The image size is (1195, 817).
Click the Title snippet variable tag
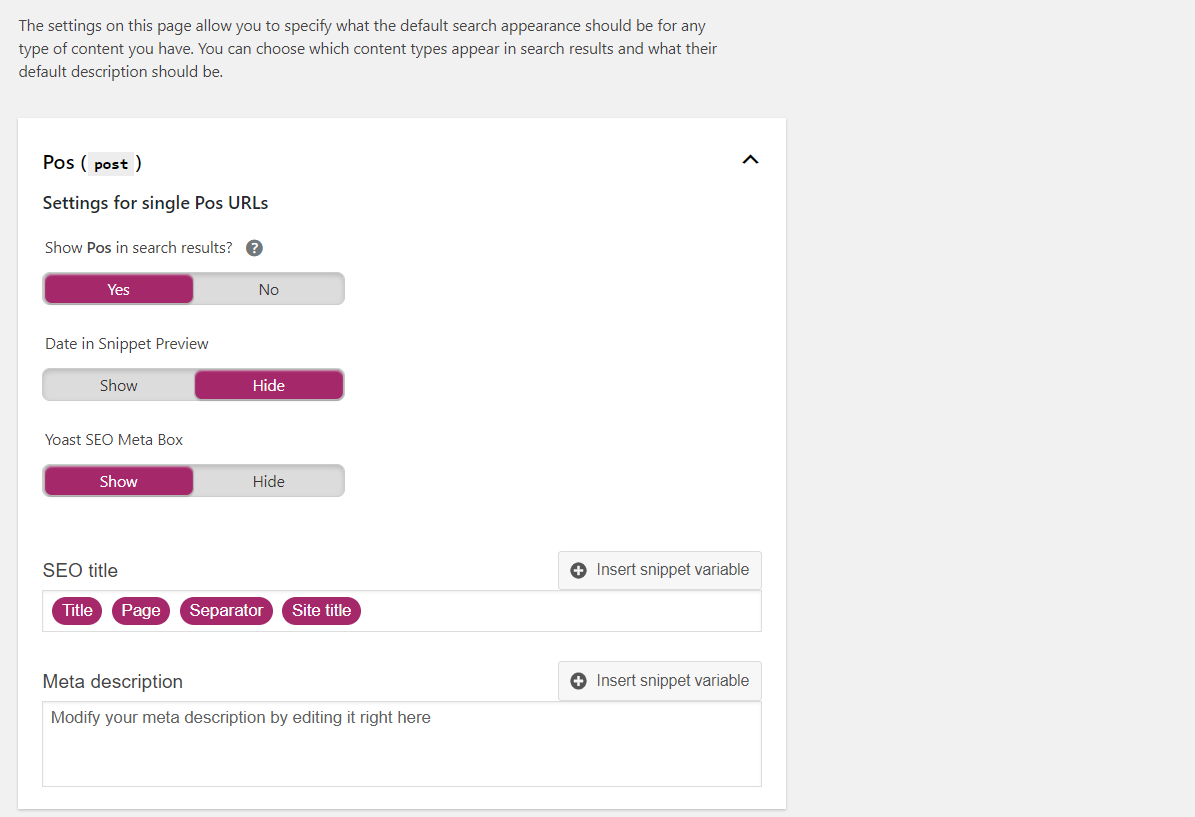tap(77, 610)
